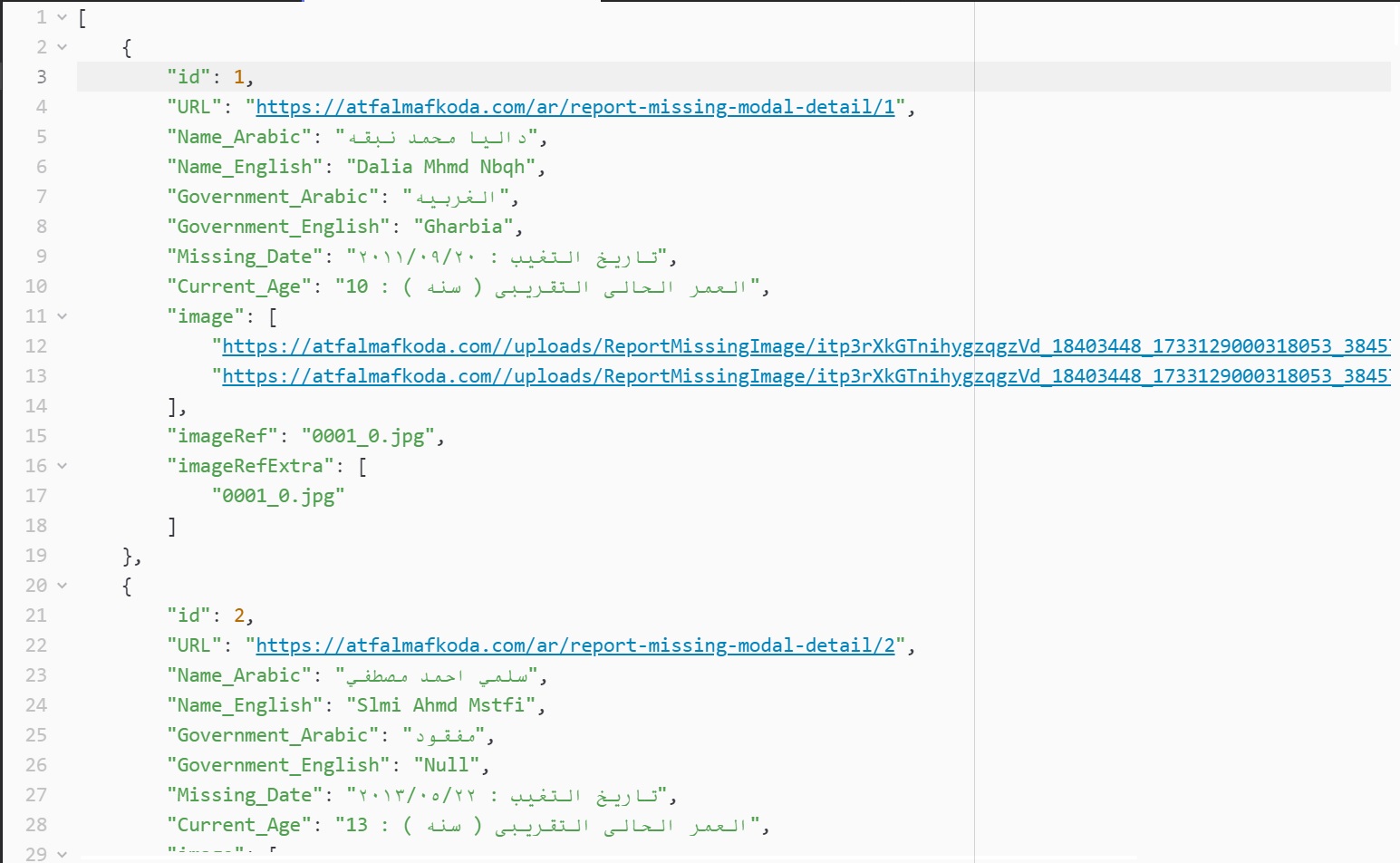1400x863 pixels.
Task: Click line number 23 in the gutter
Action: tap(36, 675)
